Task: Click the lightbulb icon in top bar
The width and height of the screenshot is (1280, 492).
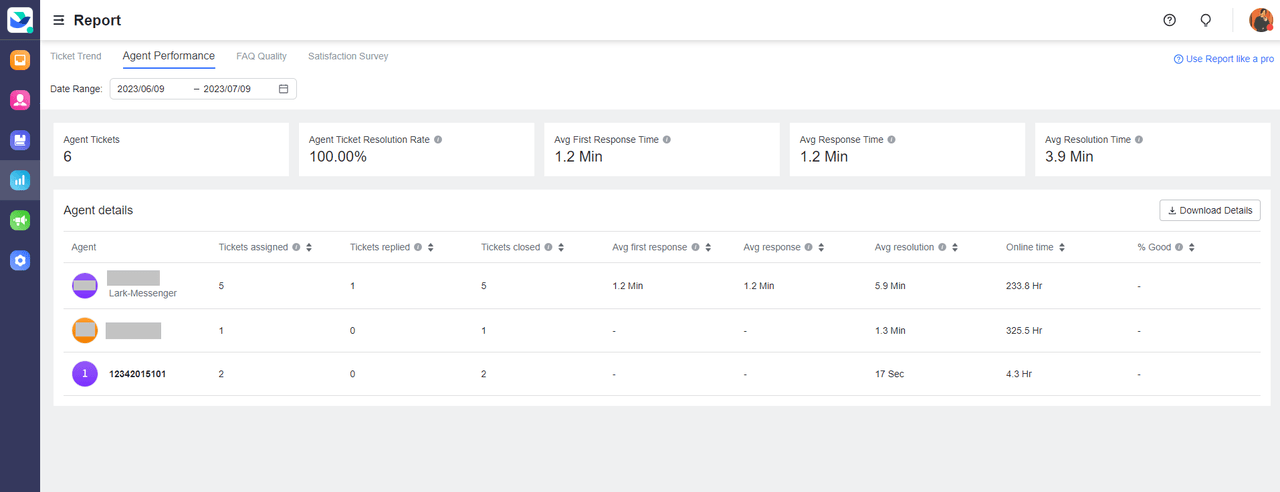Action: tap(1206, 20)
